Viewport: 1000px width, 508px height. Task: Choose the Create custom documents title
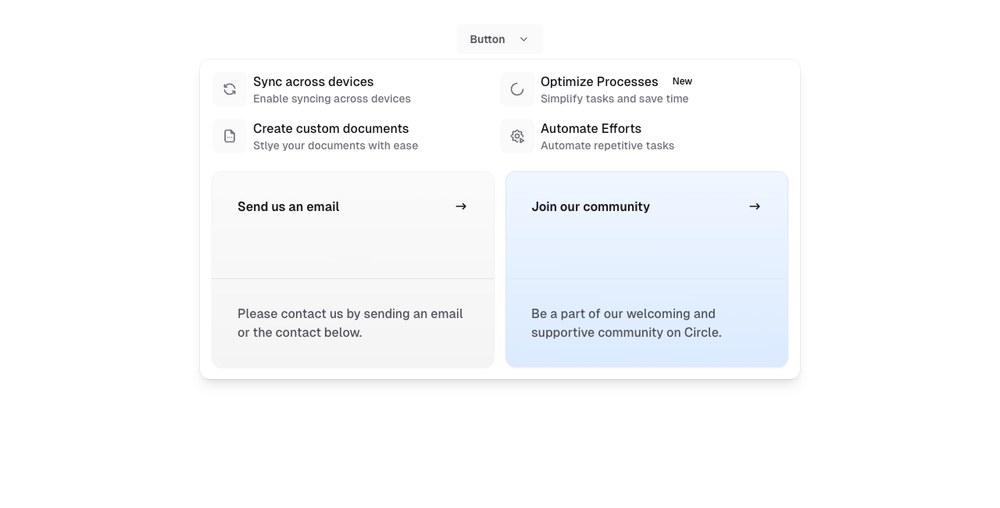tap(330, 129)
